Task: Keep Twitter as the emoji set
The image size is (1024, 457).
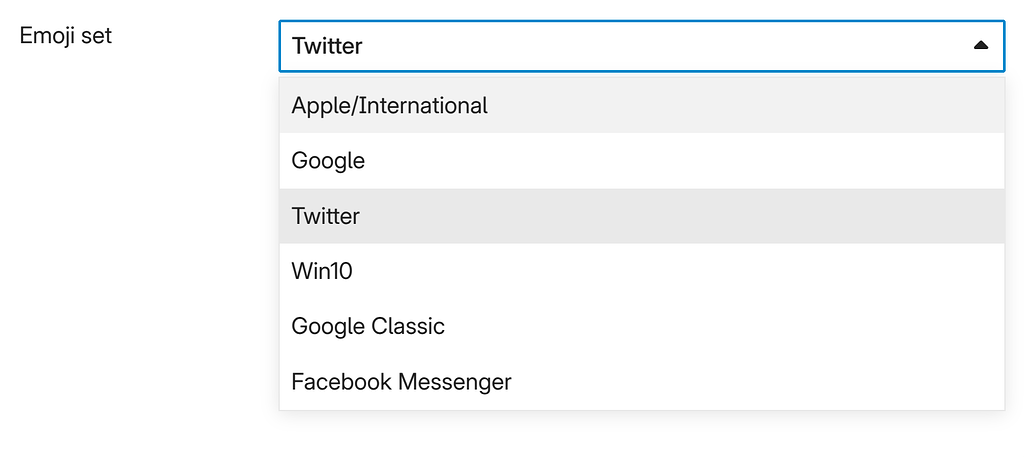Action: click(x=326, y=216)
